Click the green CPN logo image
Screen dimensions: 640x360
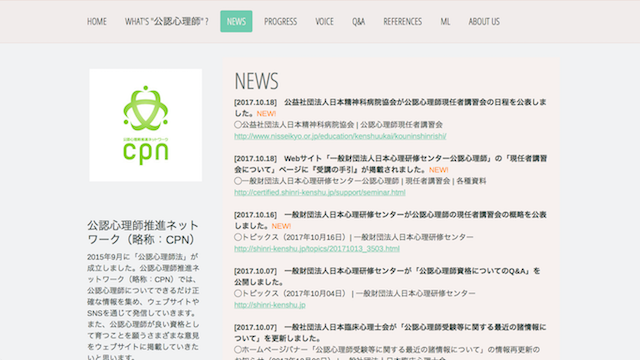tap(146, 125)
